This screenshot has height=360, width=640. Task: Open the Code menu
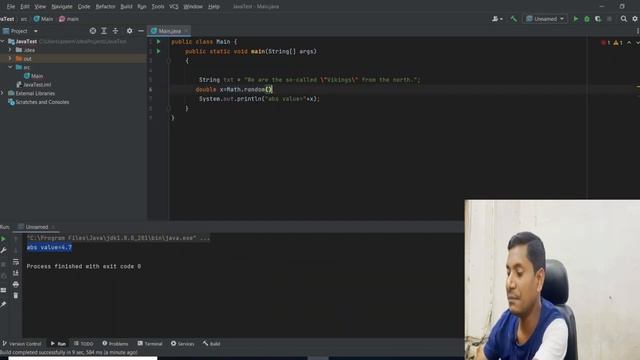click(84, 7)
